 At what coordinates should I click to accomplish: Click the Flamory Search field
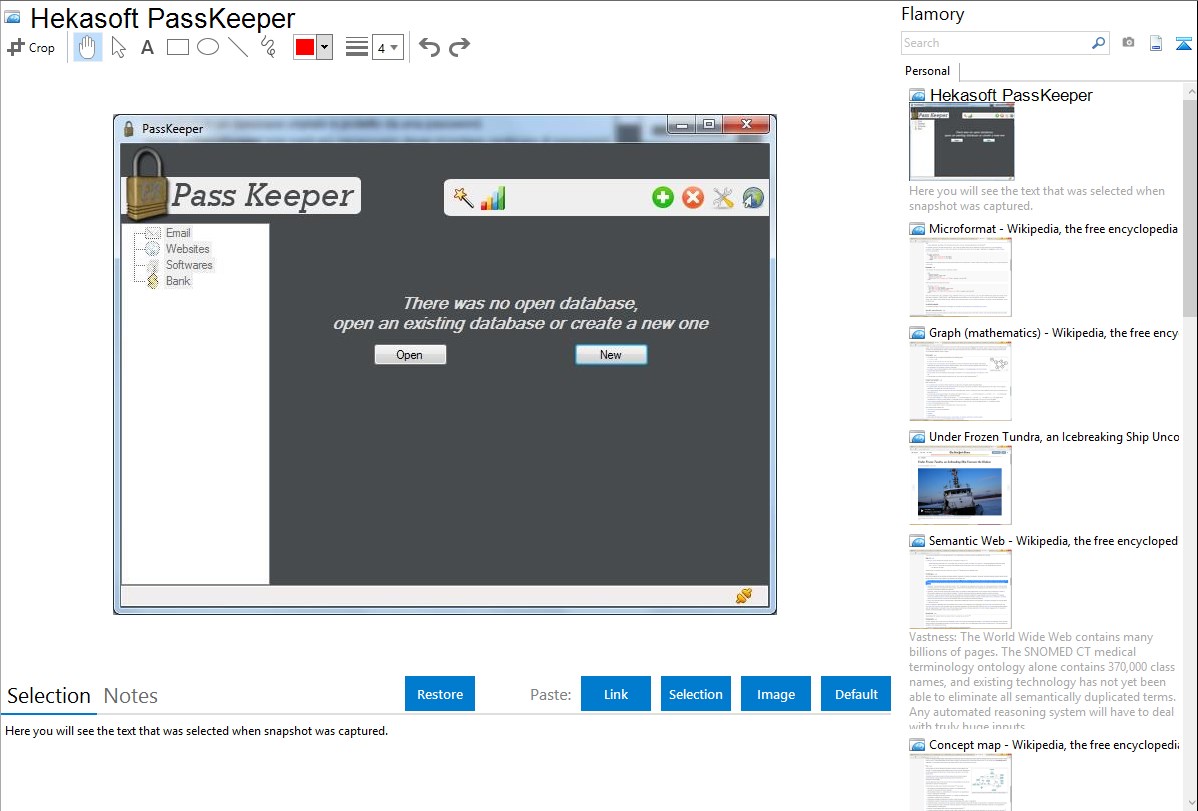996,43
